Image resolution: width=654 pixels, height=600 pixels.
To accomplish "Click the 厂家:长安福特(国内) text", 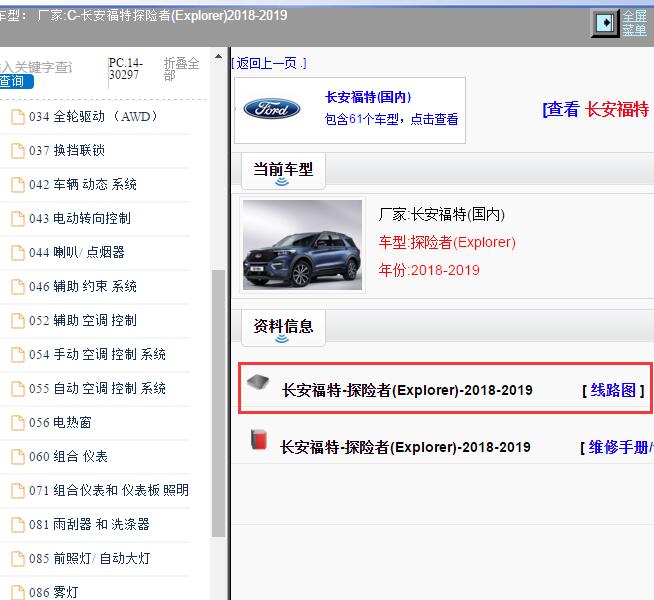I will point(442,214).
